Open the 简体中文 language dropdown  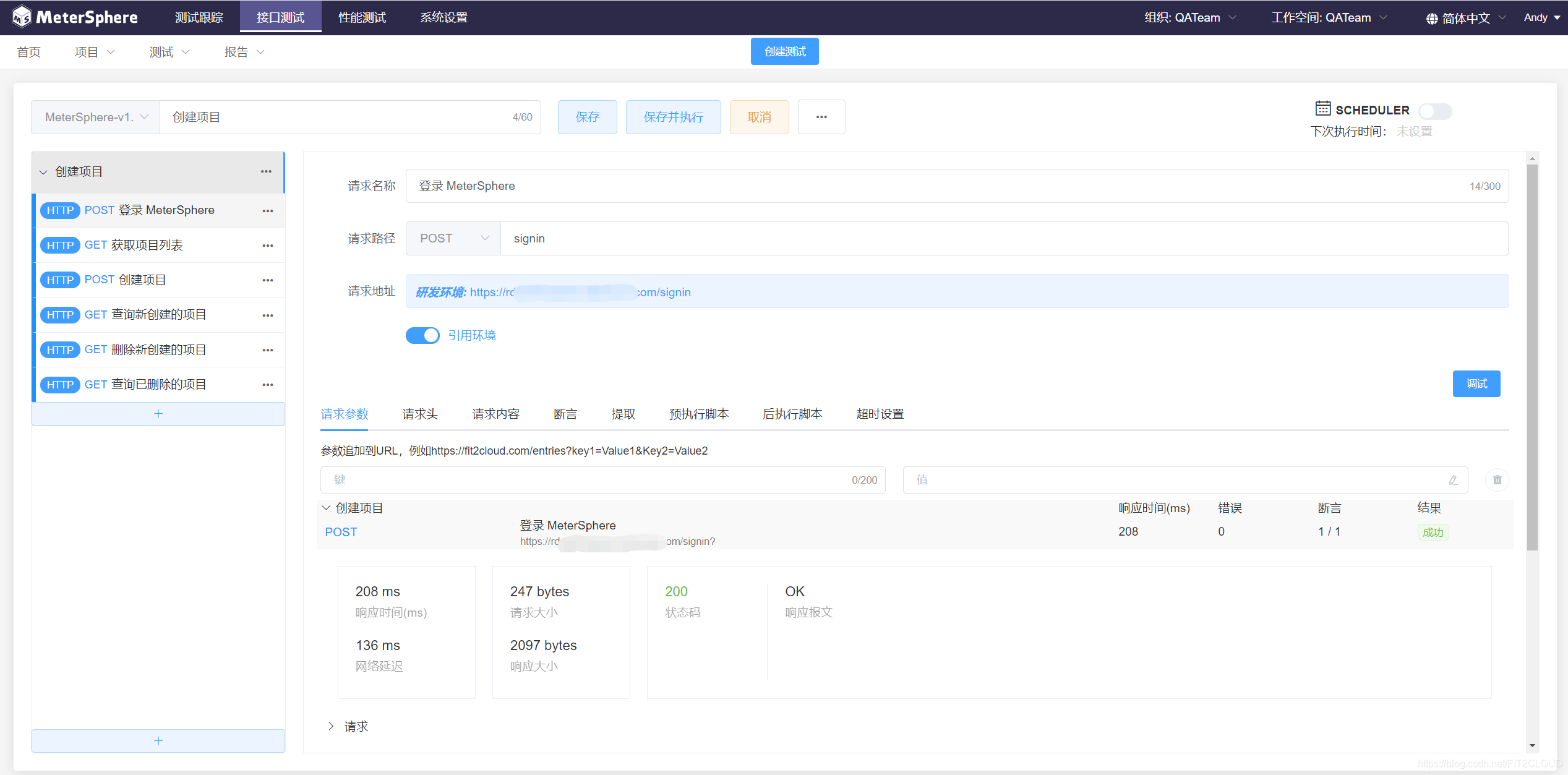coord(1466,19)
